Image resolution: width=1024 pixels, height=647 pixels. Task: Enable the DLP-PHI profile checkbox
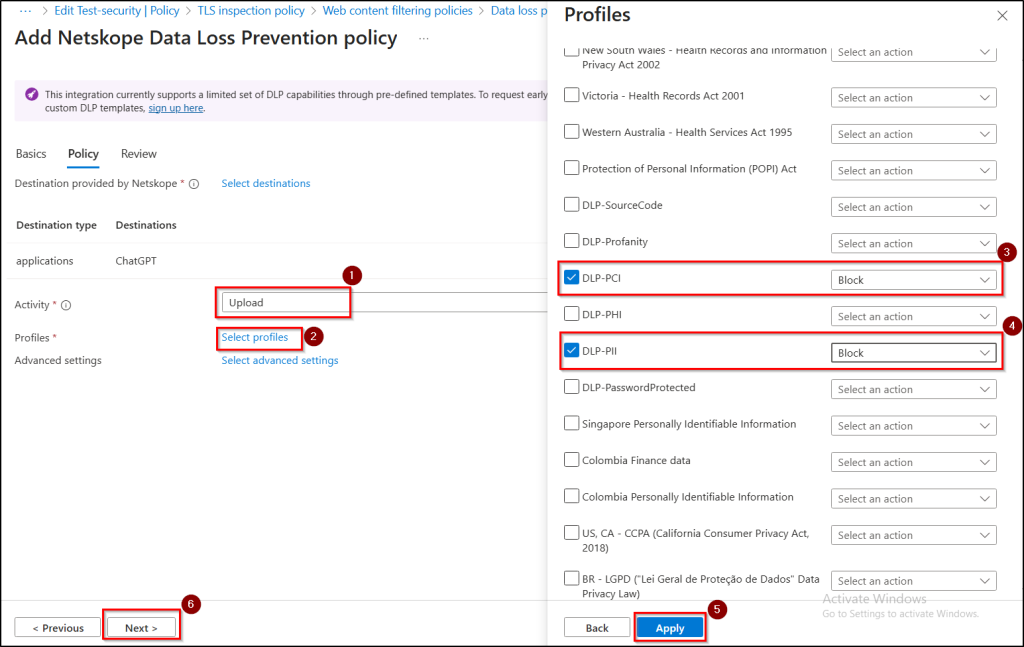[x=572, y=314]
